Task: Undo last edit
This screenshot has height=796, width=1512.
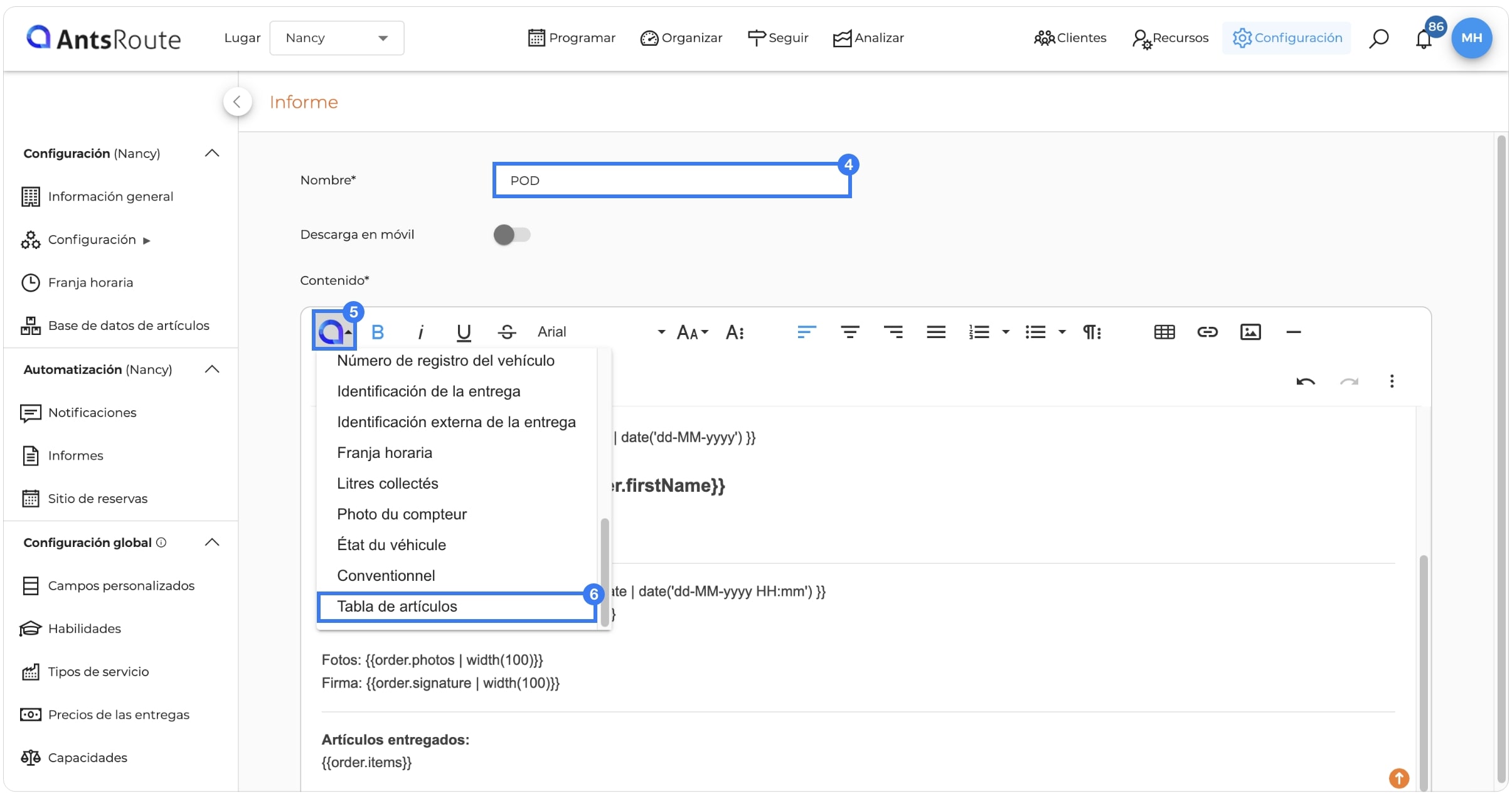Action: pyautogui.click(x=1306, y=381)
